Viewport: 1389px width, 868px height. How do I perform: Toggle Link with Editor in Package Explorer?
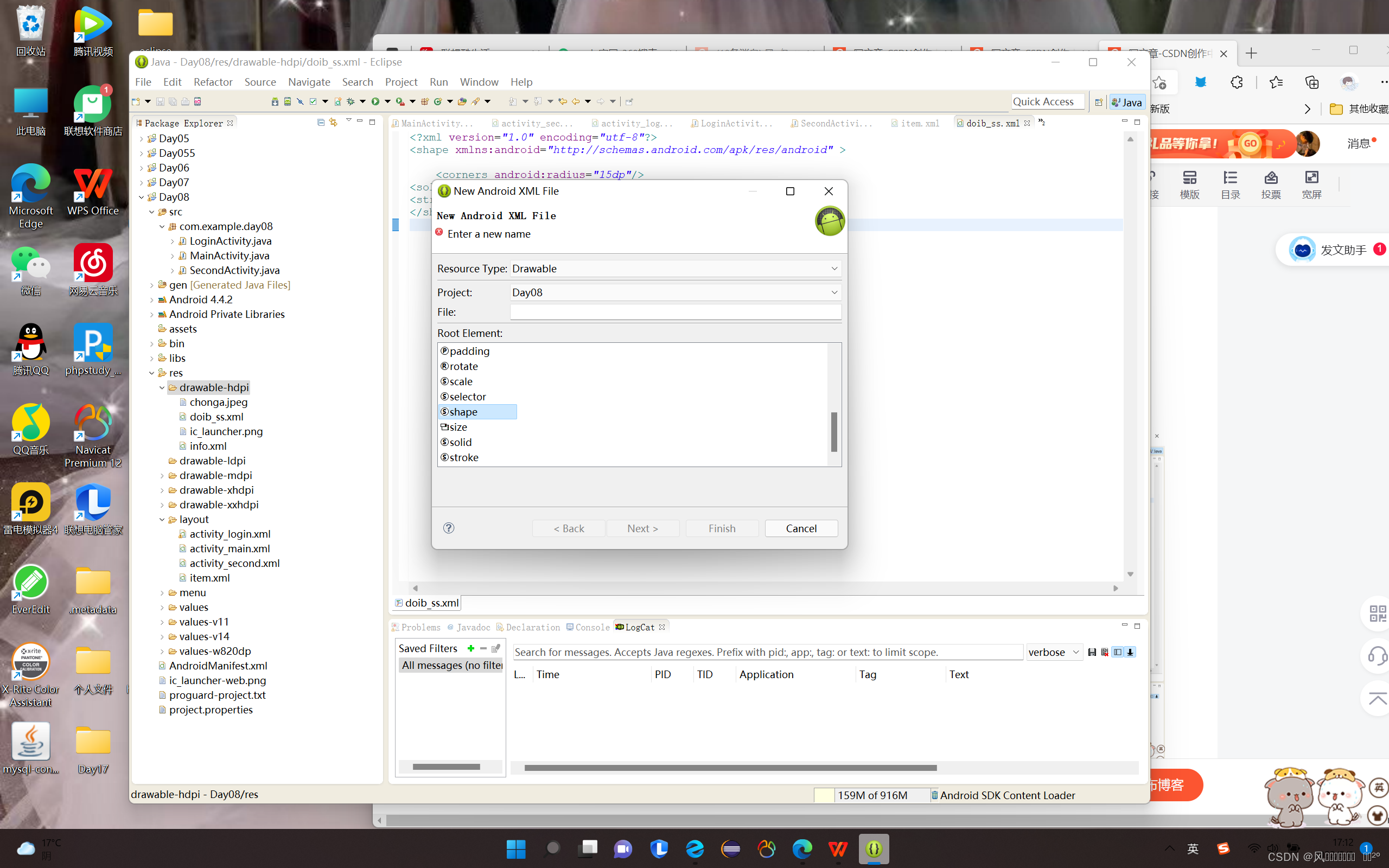pos(334,122)
